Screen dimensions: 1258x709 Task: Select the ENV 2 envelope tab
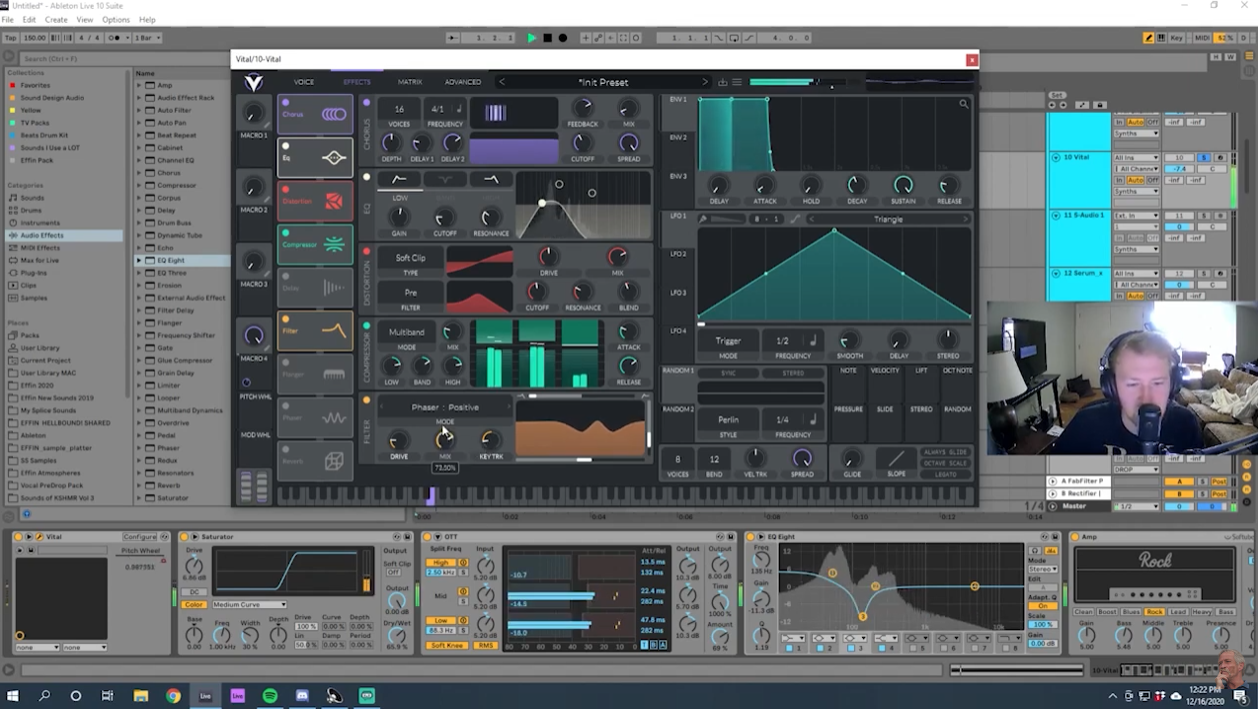coord(678,137)
